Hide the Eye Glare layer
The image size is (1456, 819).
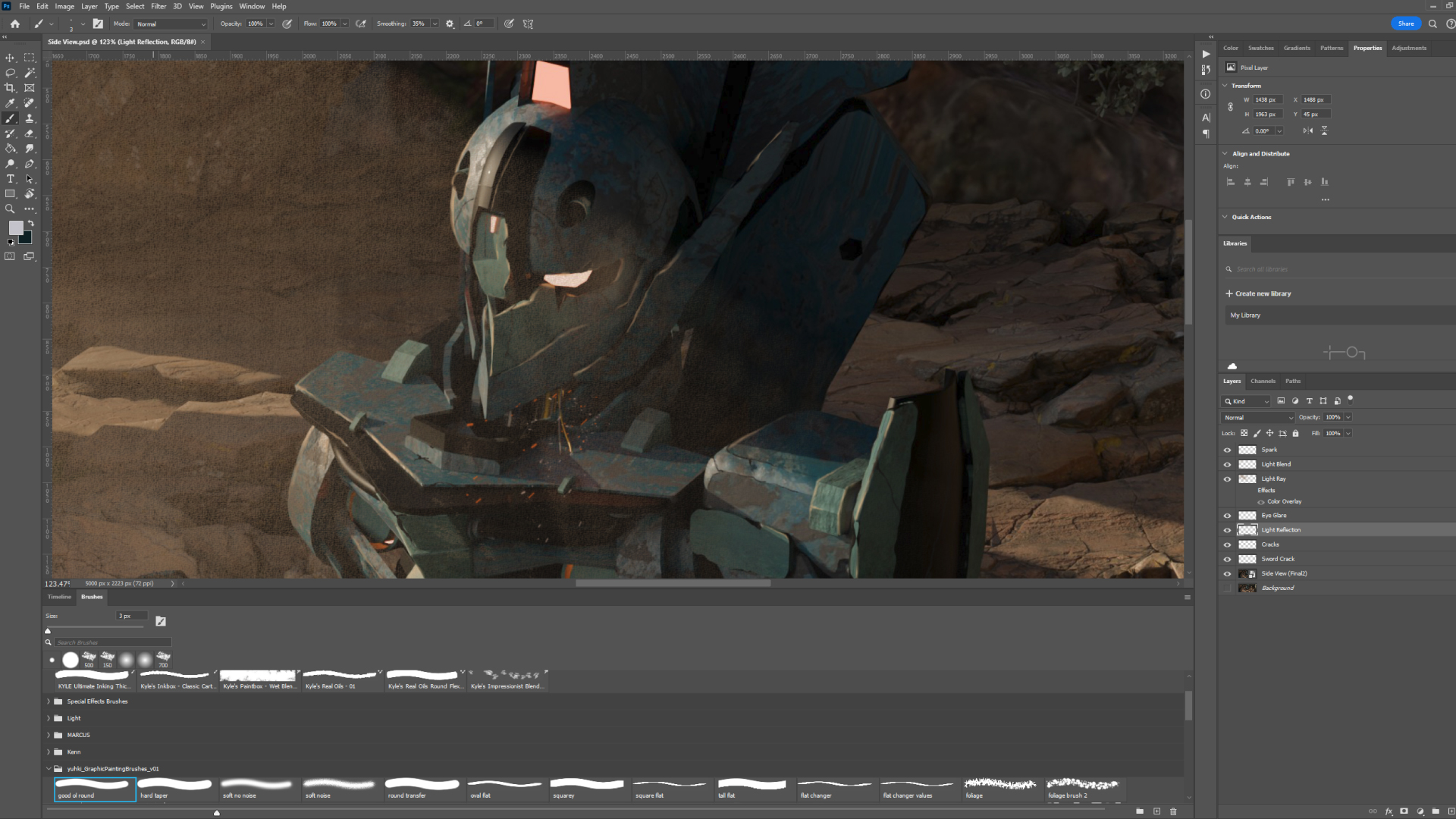pos(1227,516)
